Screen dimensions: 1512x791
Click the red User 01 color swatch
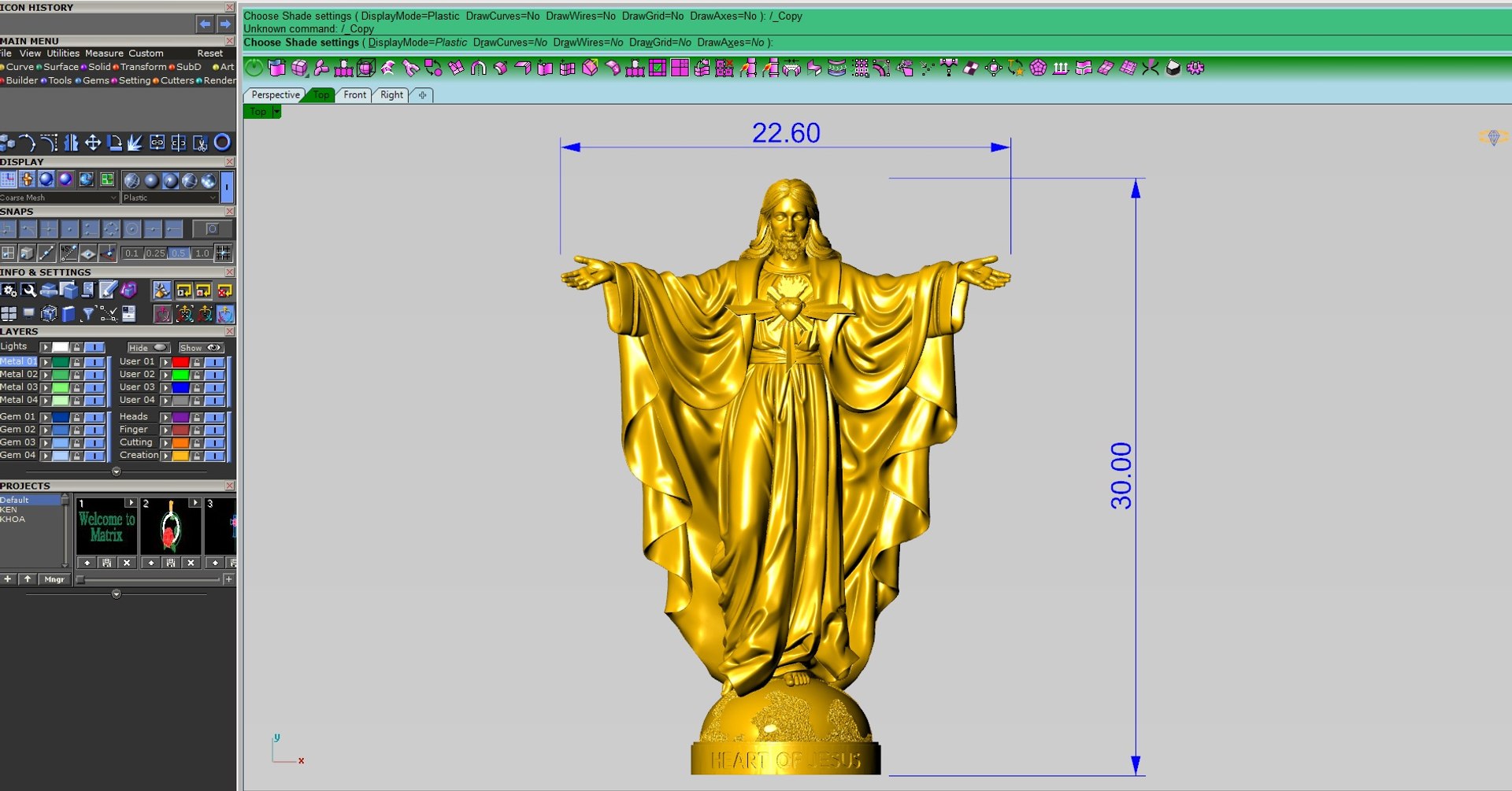pyautogui.click(x=181, y=362)
